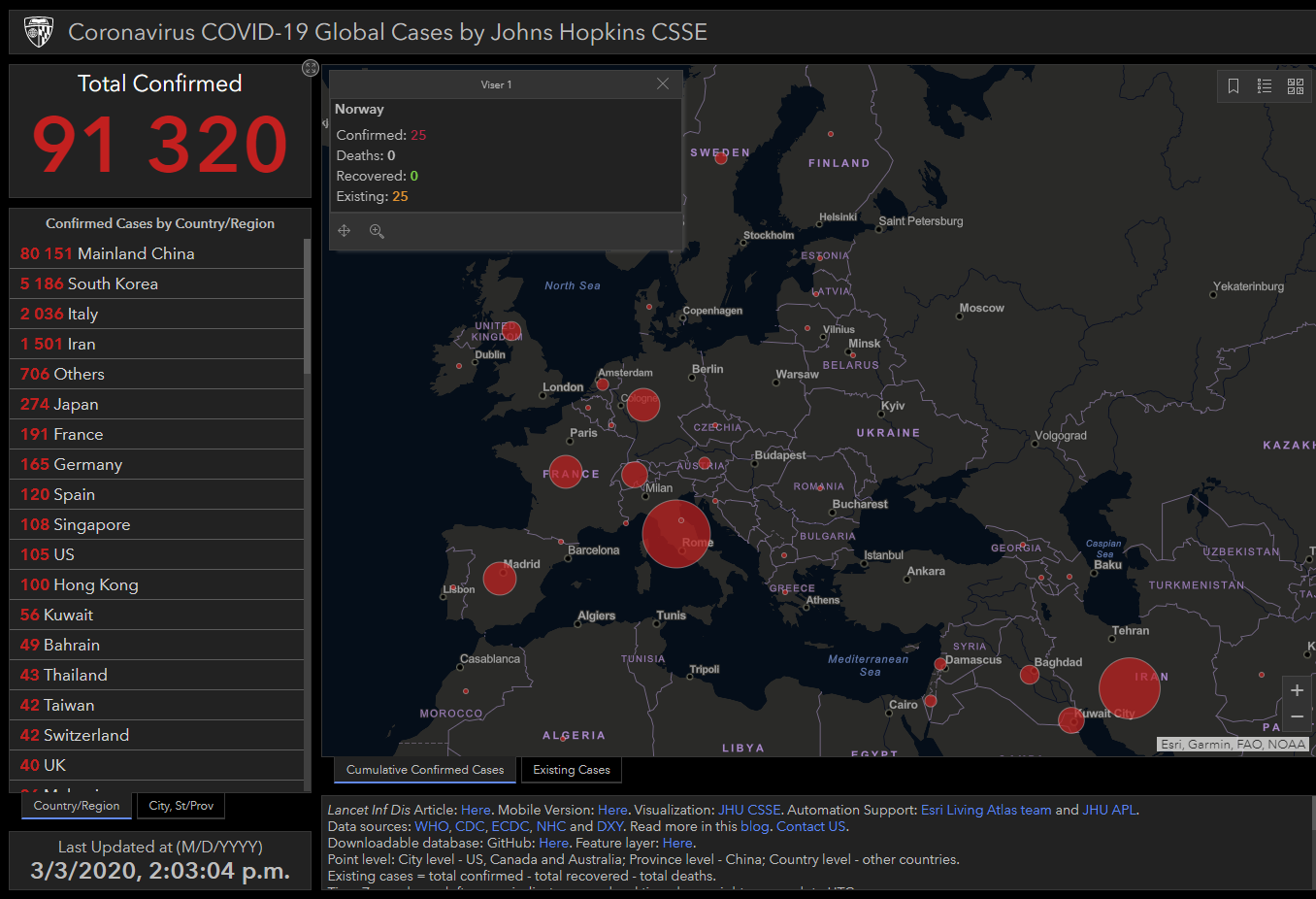Click the Spain case circle near Madrid
1316x899 pixels.
coord(500,578)
